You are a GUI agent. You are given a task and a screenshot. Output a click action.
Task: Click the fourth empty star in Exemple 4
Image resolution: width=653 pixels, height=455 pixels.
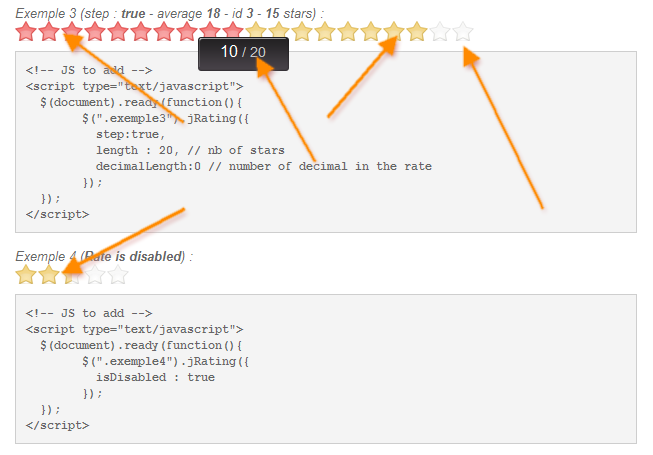tap(95, 275)
